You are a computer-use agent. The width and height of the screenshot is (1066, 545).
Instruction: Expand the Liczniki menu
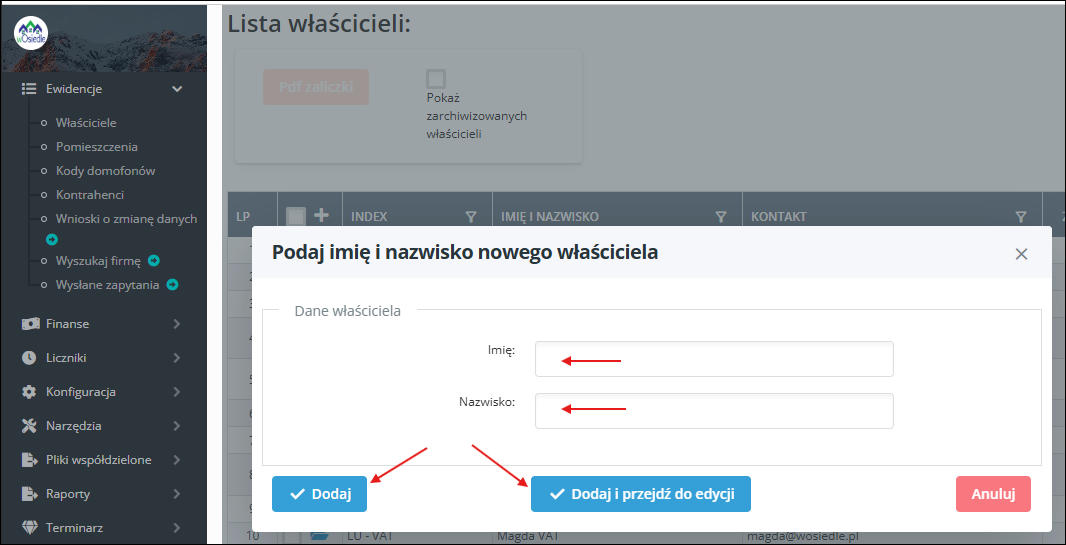(x=177, y=357)
